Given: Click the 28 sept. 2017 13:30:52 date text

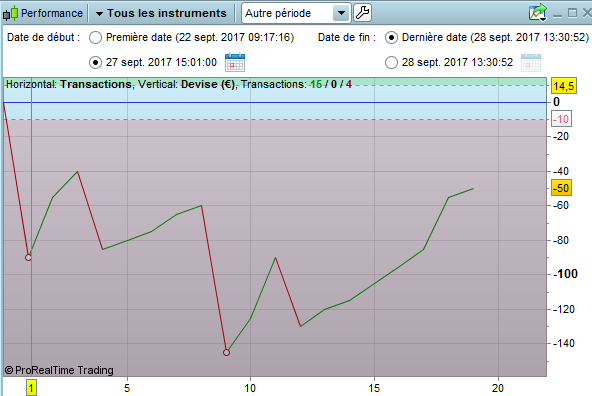Looking at the screenshot, I should pyautogui.click(x=457, y=62).
